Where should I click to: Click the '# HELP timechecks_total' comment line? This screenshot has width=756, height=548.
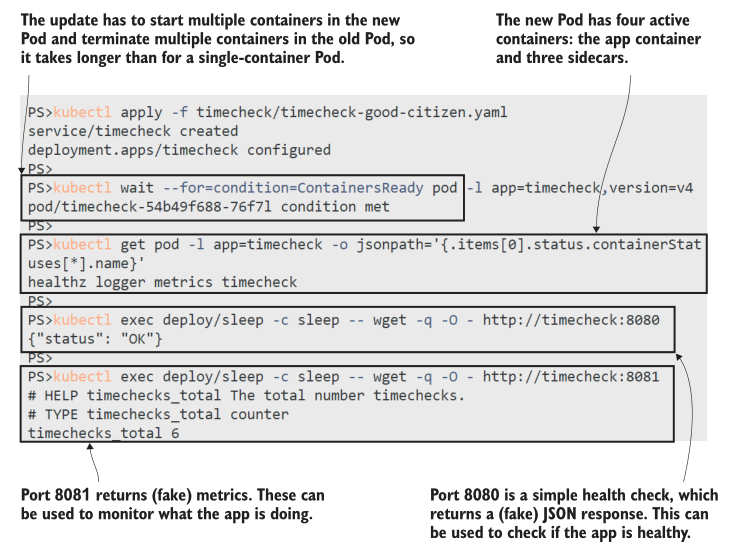247,396
